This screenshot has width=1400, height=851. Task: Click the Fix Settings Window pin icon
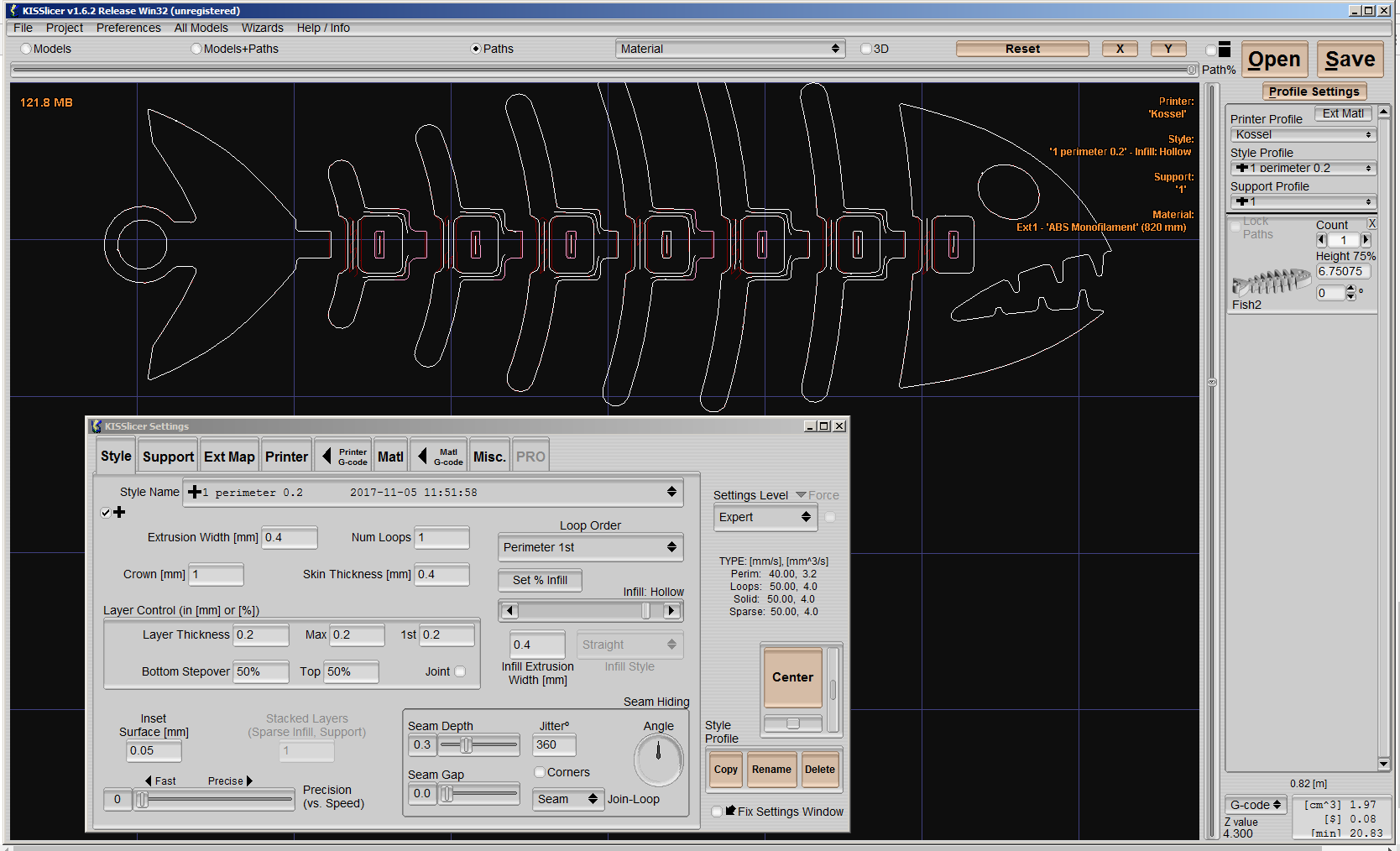[x=730, y=811]
